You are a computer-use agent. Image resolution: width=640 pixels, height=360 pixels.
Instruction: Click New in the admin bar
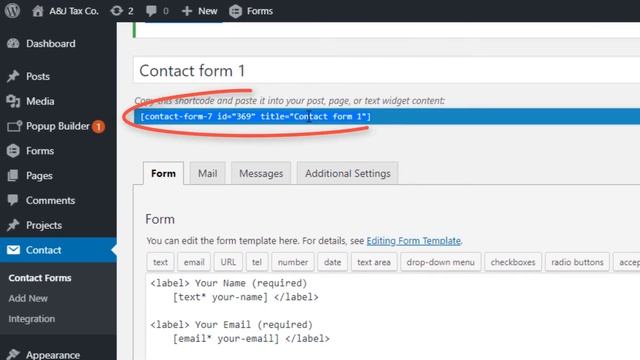208,11
